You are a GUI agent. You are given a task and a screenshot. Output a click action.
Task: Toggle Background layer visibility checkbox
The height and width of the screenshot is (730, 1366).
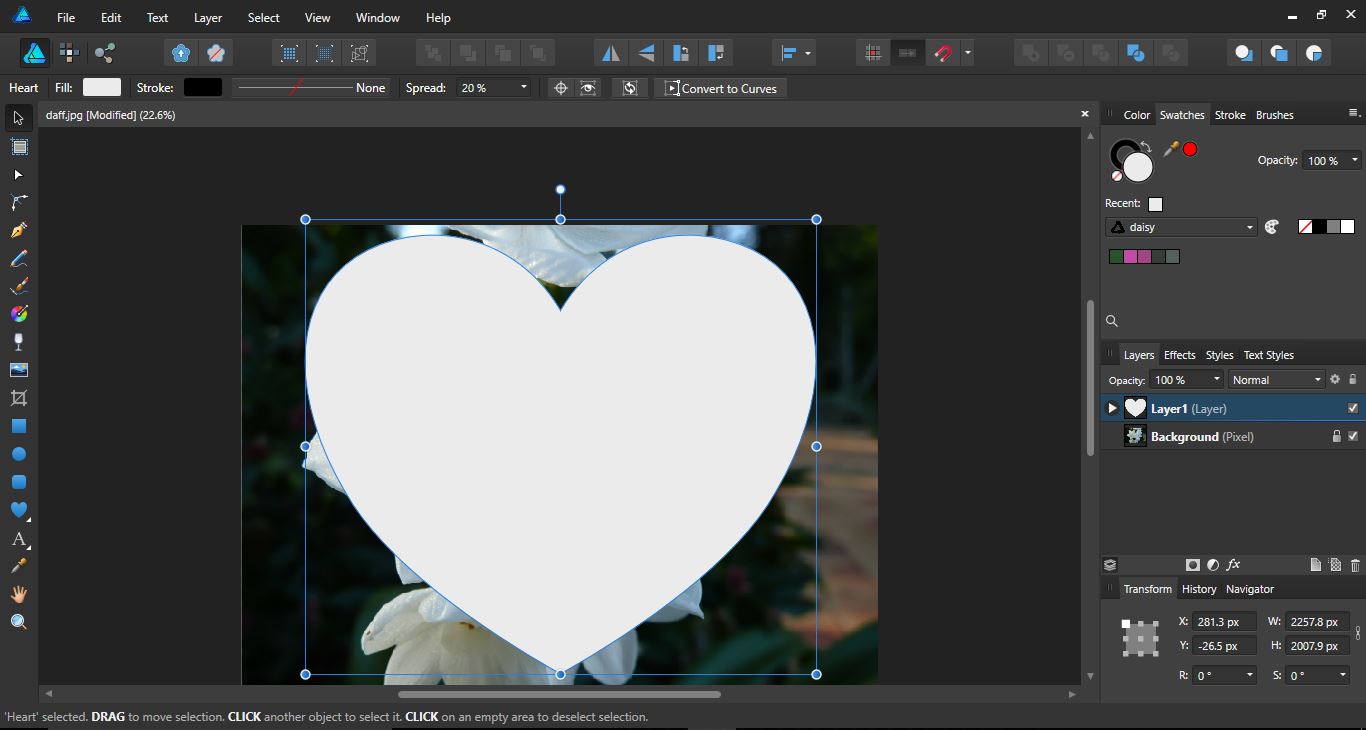1353,436
